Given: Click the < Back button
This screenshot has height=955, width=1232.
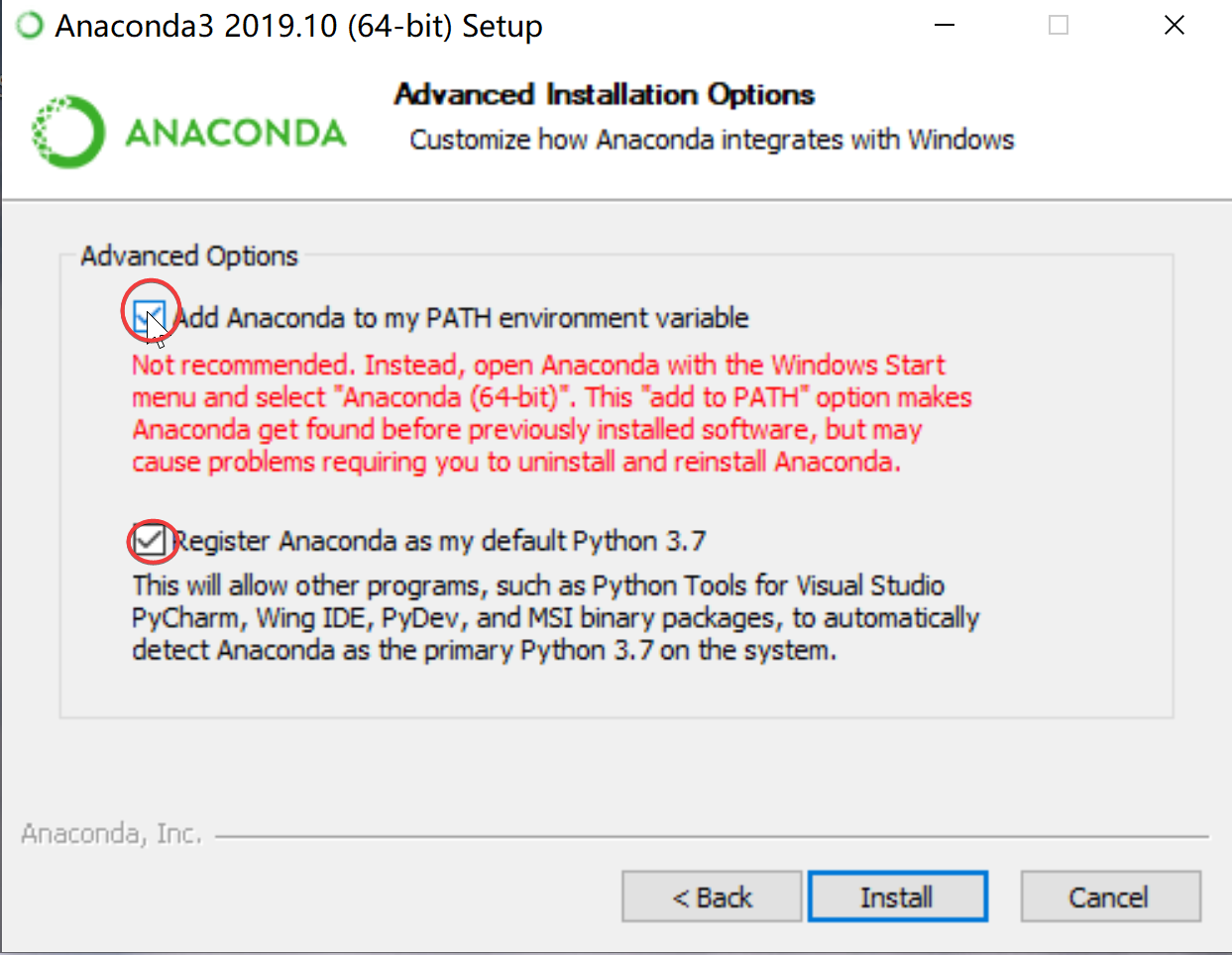Looking at the screenshot, I should click(x=711, y=896).
